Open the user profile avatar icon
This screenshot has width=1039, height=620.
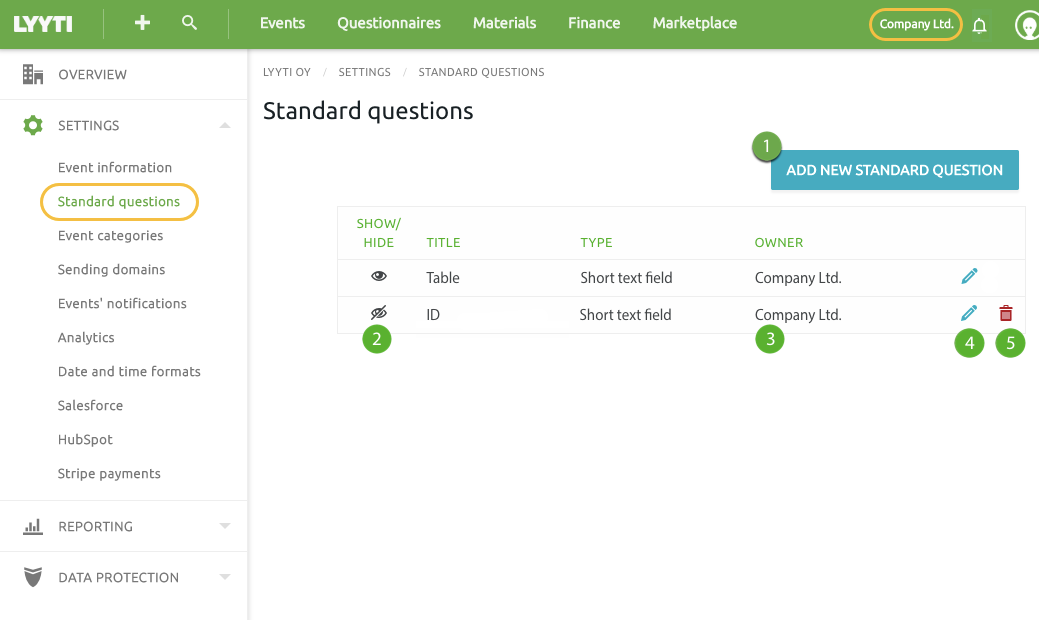pos(1027,26)
